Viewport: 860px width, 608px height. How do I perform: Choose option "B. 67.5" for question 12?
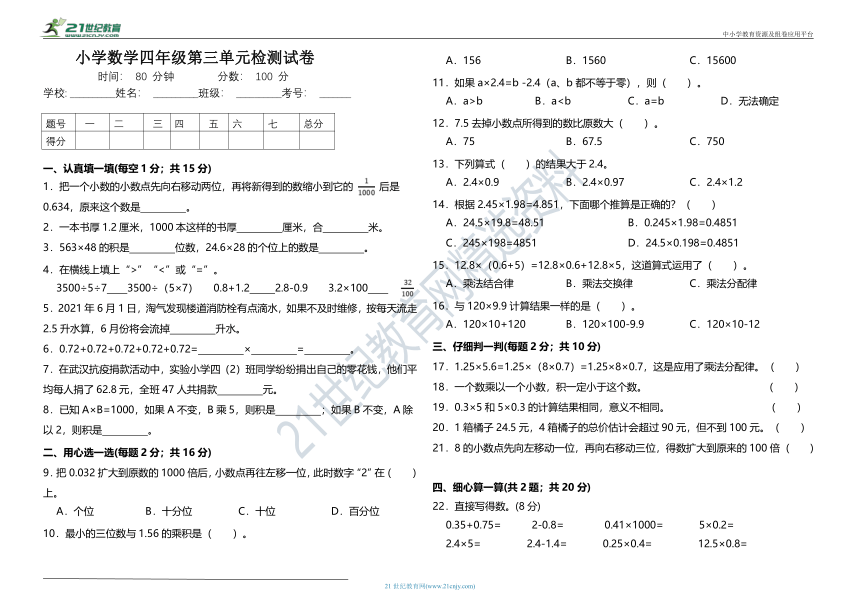click(584, 141)
